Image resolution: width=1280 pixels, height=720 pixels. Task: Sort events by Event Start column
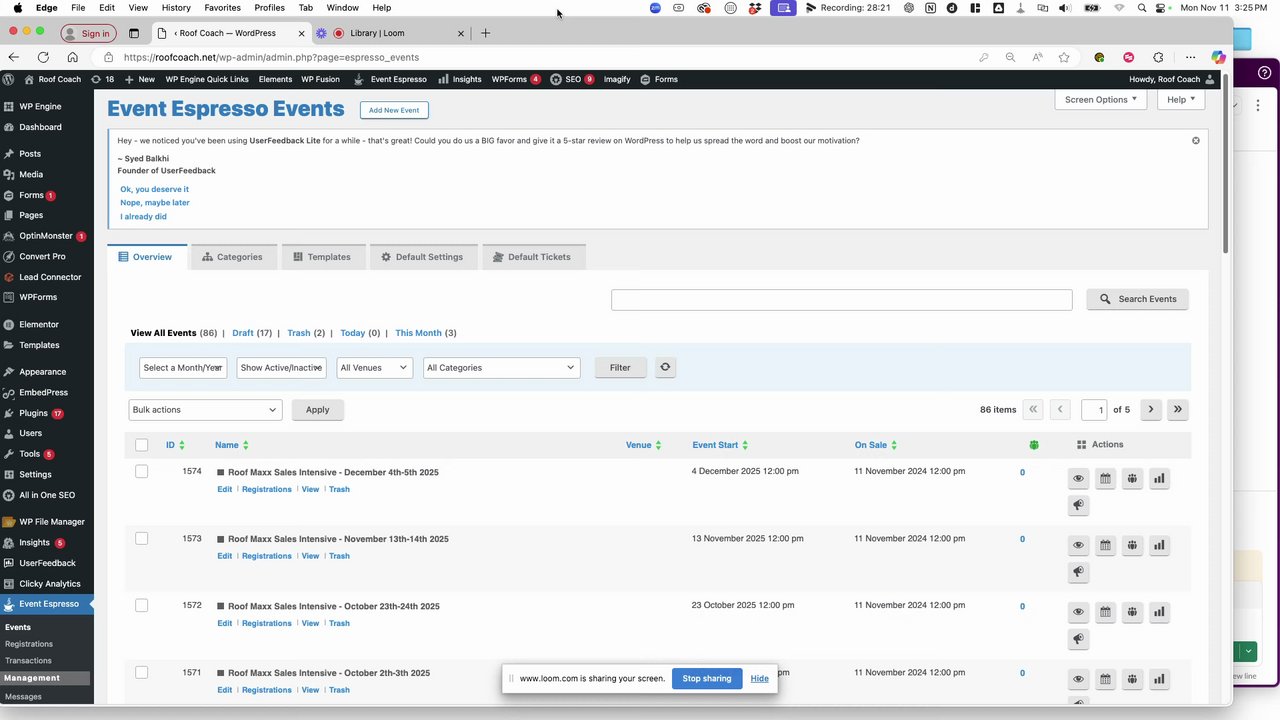click(x=720, y=445)
